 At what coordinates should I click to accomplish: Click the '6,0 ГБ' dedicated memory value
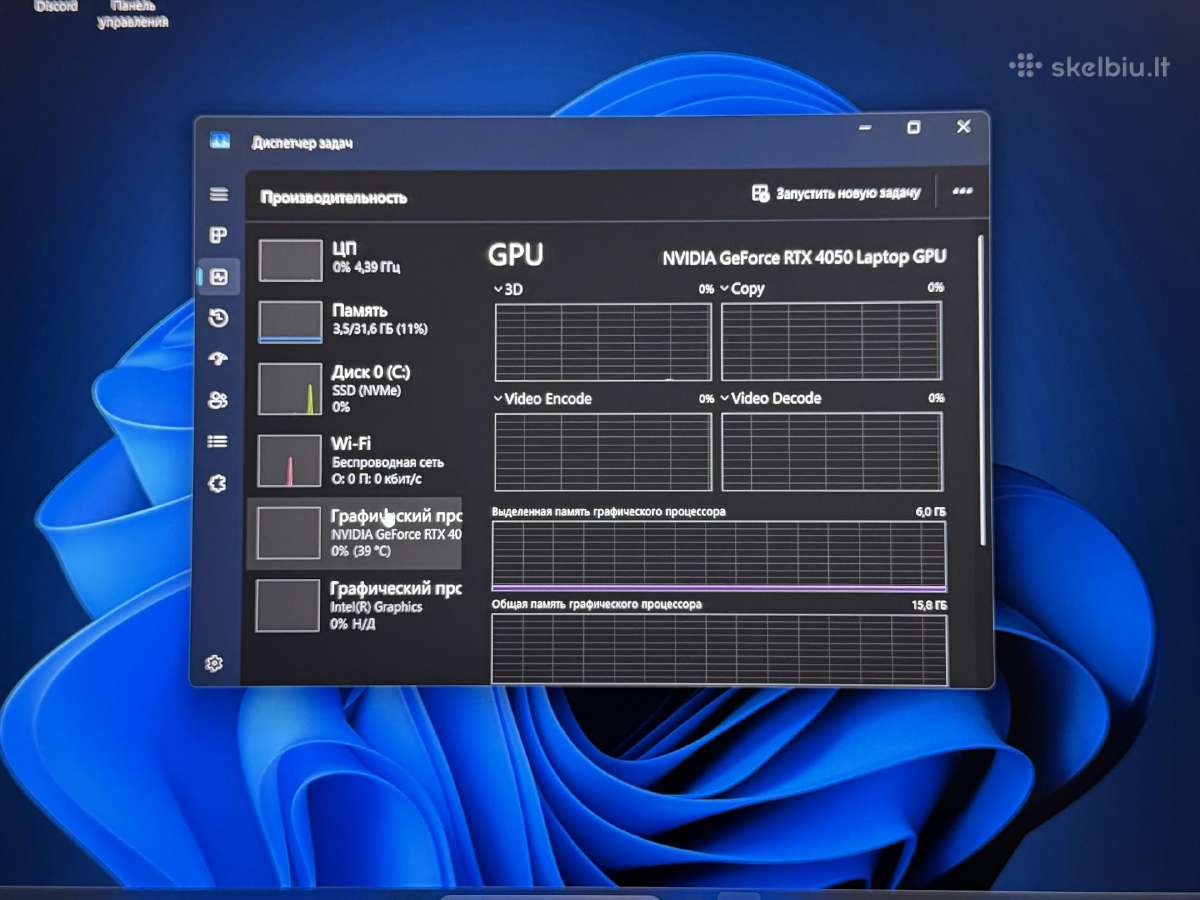click(930, 511)
